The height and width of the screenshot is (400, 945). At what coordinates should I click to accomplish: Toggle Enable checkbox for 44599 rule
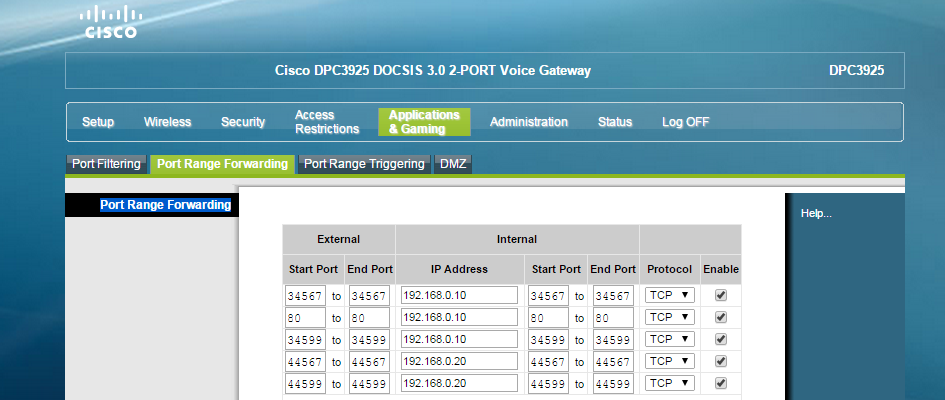(721, 383)
